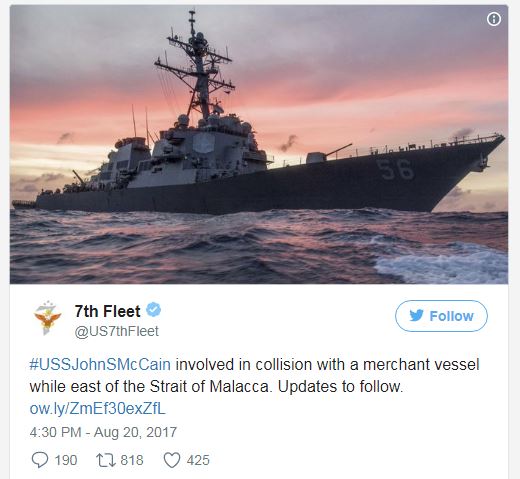Open the 4:30 PM - Aug 20, 2017 timestamp

(x=103, y=432)
